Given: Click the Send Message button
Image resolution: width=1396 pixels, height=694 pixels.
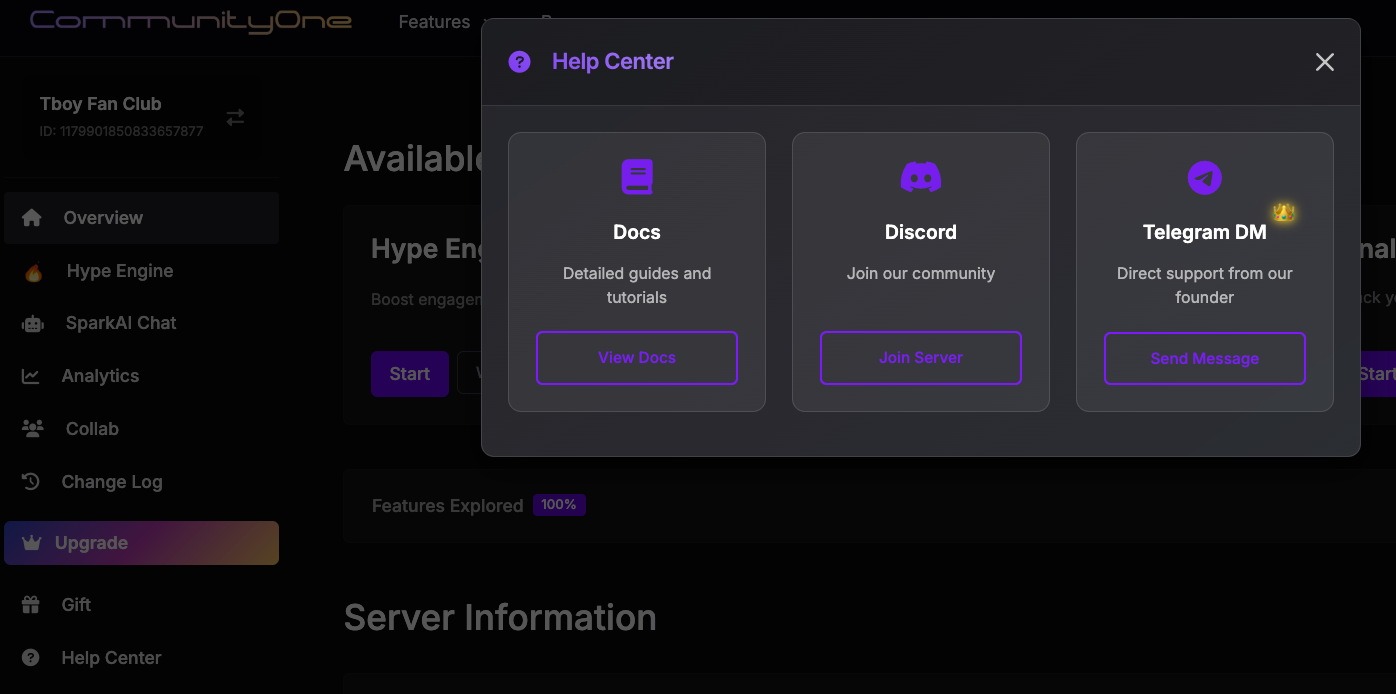Looking at the screenshot, I should (x=1205, y=358).
